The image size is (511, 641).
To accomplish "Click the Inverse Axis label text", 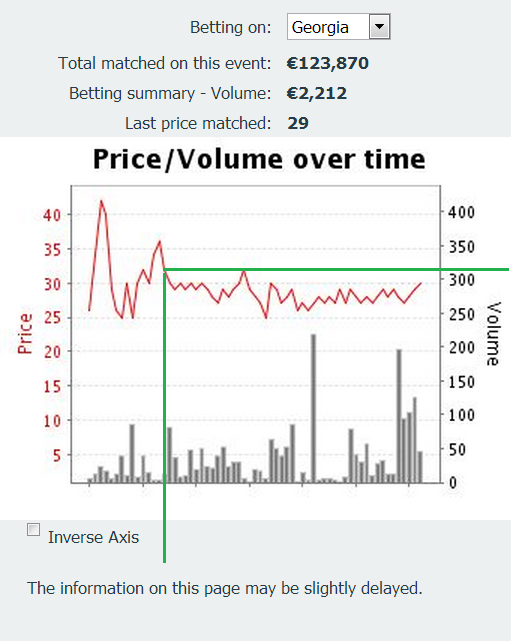I will click(94, 537).
